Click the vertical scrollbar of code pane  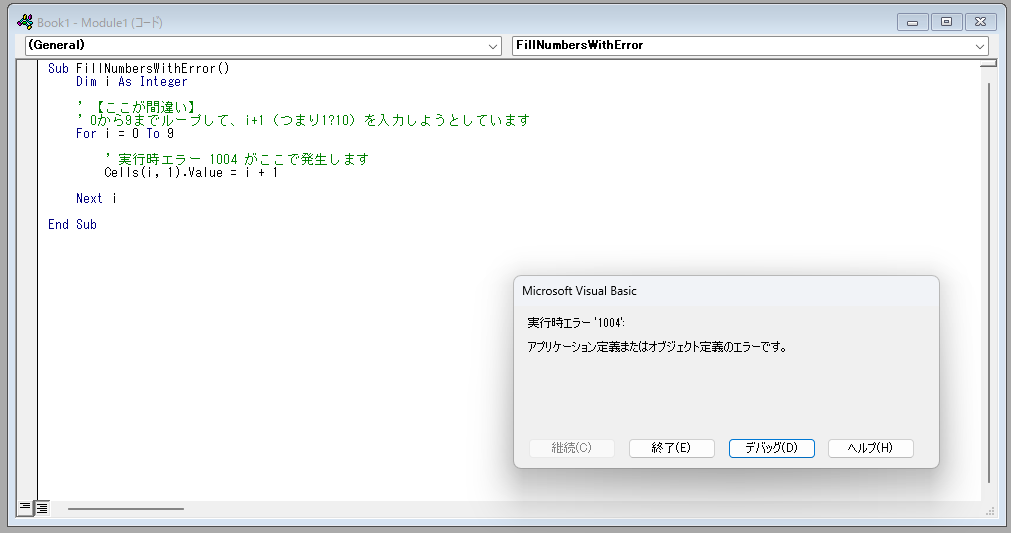pyautogui.click(x=989, y=280)
